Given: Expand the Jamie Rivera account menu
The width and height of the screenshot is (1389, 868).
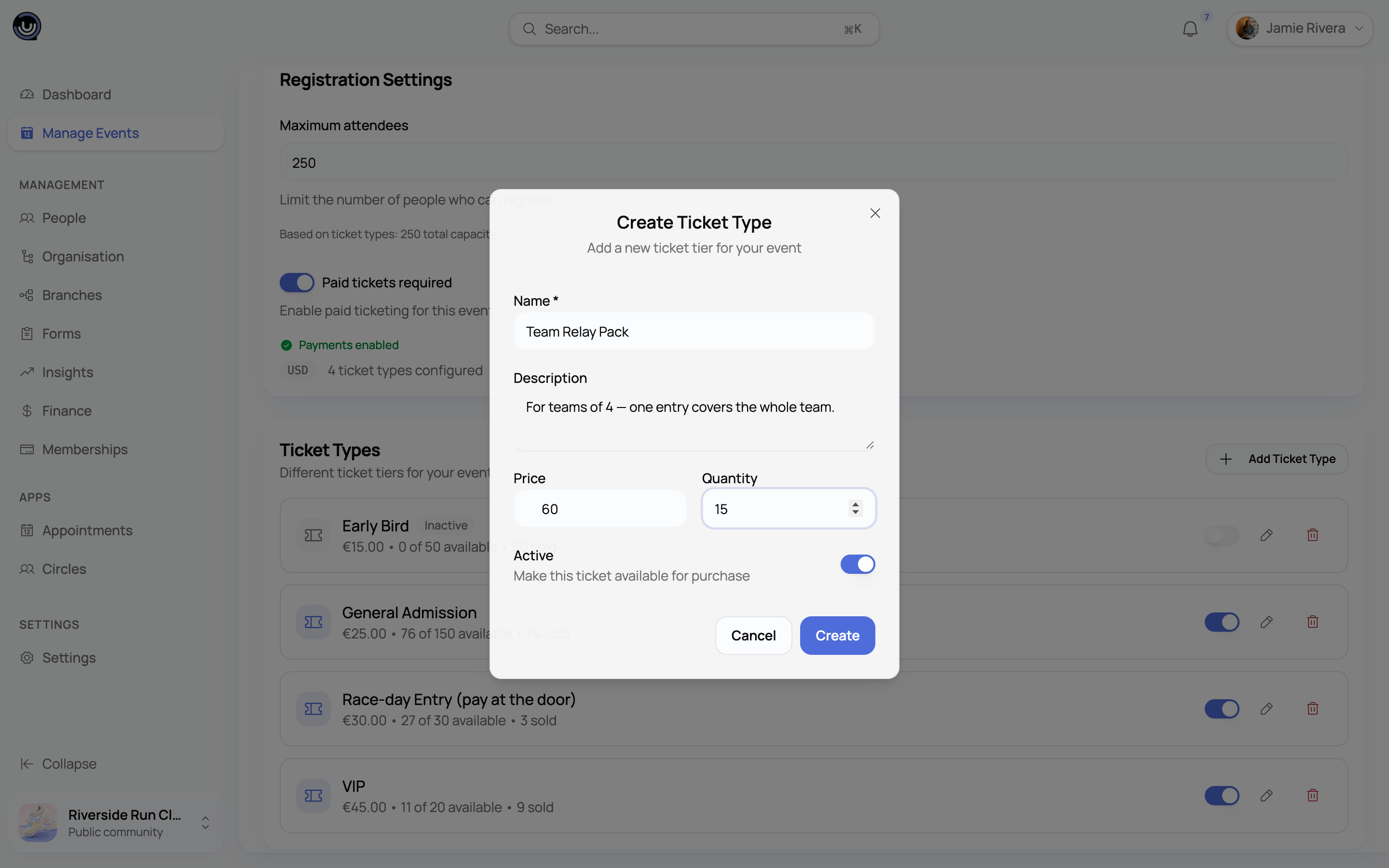Looking at the screenshot, I should coord(1299,28).
